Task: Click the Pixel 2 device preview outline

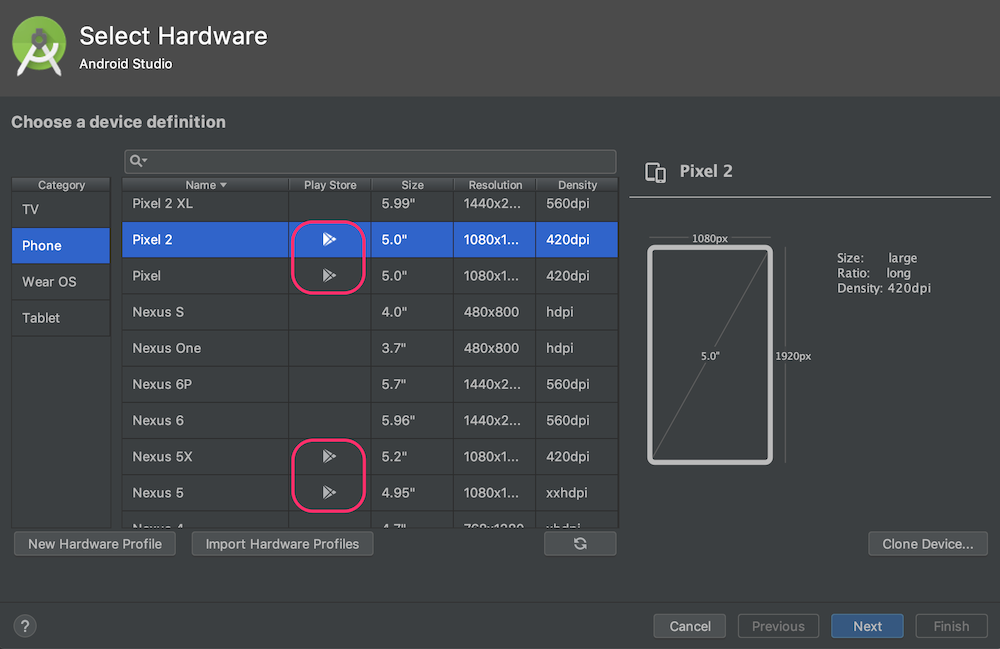Action: 710,355
